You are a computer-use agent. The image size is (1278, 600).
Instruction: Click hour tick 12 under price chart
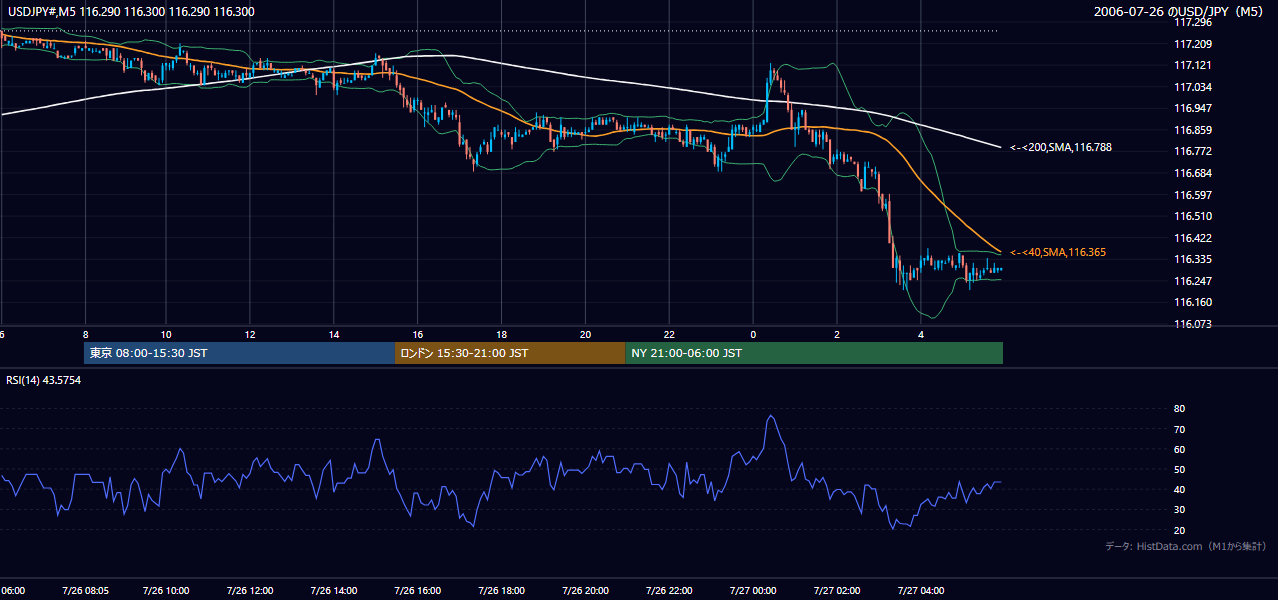coord(250,335)
